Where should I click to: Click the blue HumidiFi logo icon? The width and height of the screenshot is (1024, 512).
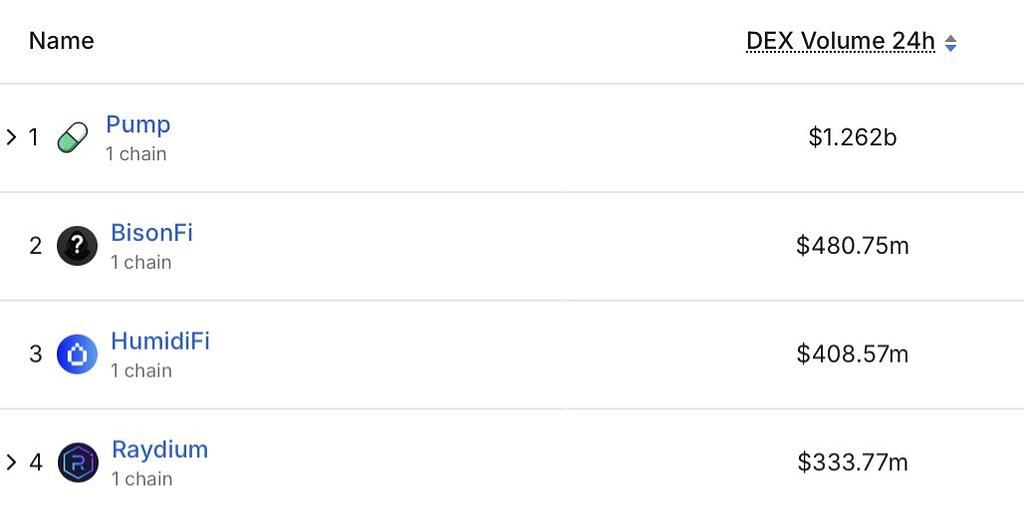click(77, 354)
